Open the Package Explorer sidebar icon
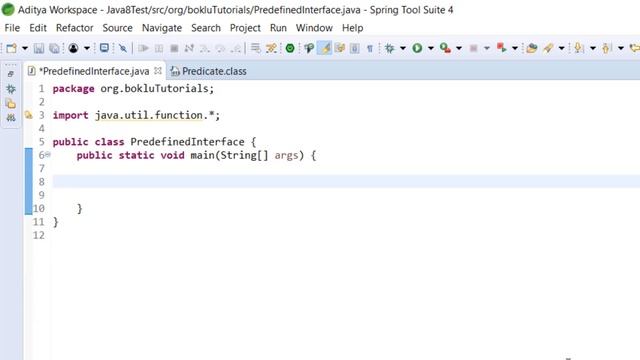 [x=11, y=104]
